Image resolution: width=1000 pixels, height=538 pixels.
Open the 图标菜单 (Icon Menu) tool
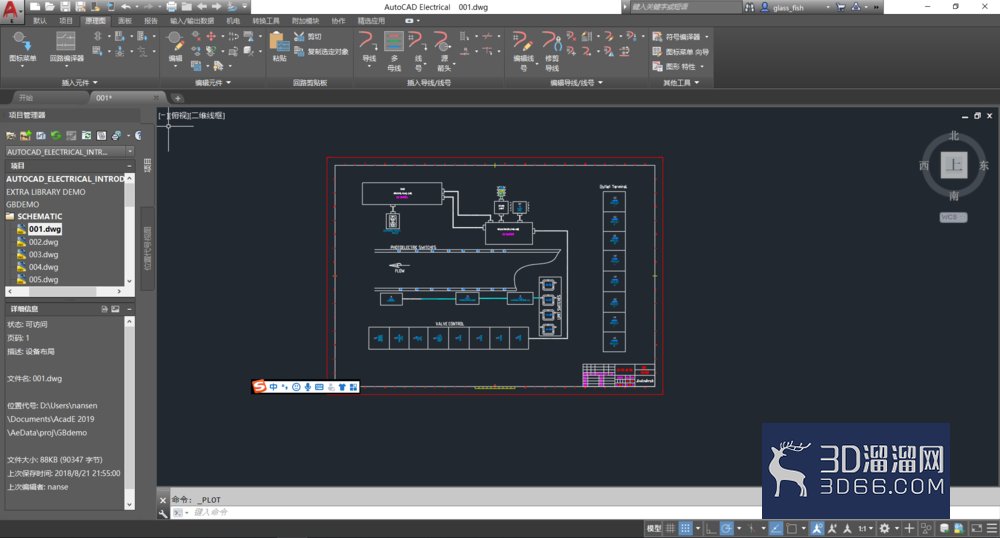point(22,47)
